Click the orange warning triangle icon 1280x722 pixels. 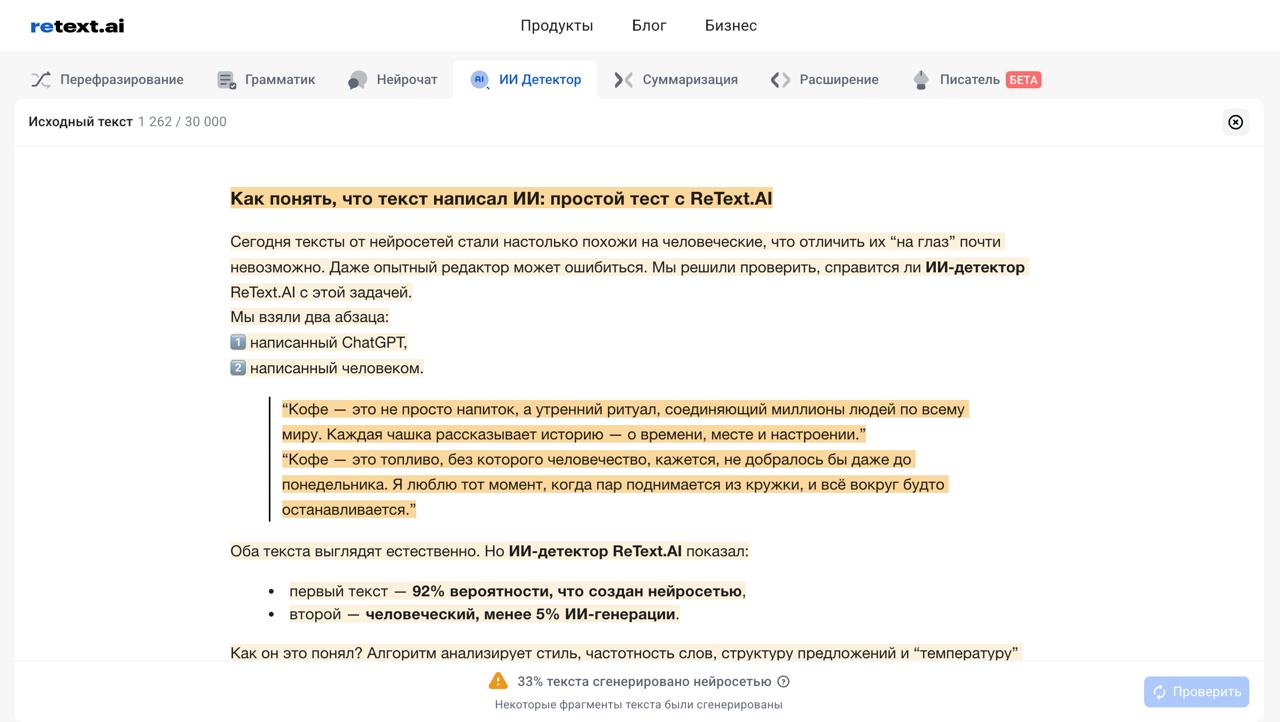pyautogui.click(x=498, y=681)
